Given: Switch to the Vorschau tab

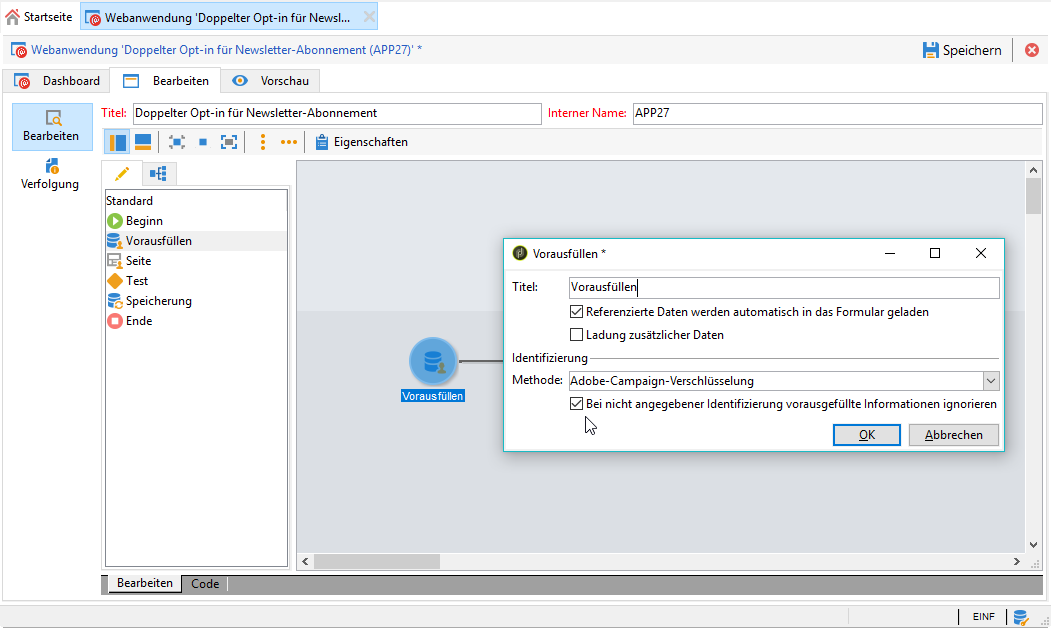Looking at the screenshot, I should pos(271,81).
